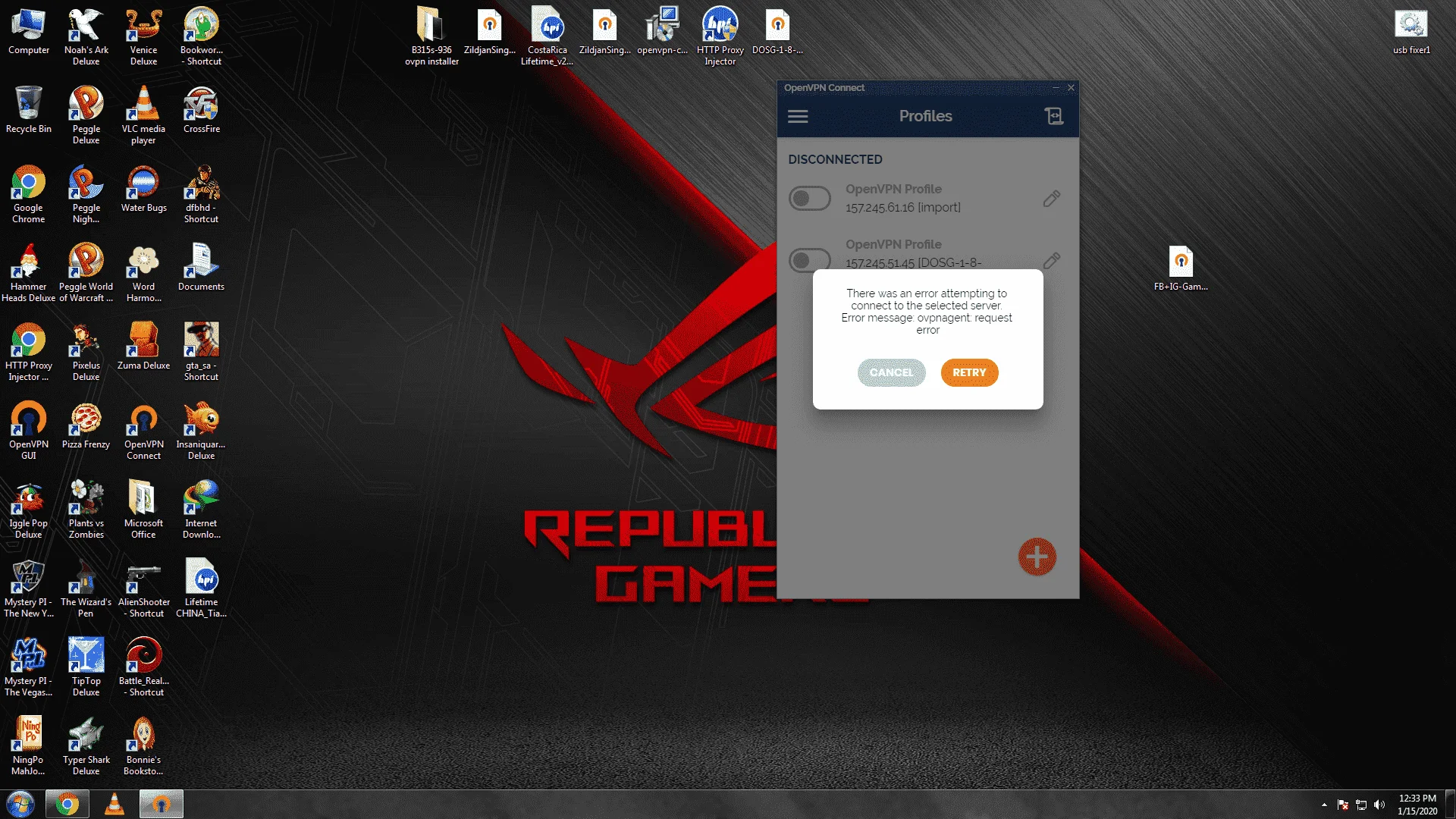Open the Windows Start menu

point(20,805)
